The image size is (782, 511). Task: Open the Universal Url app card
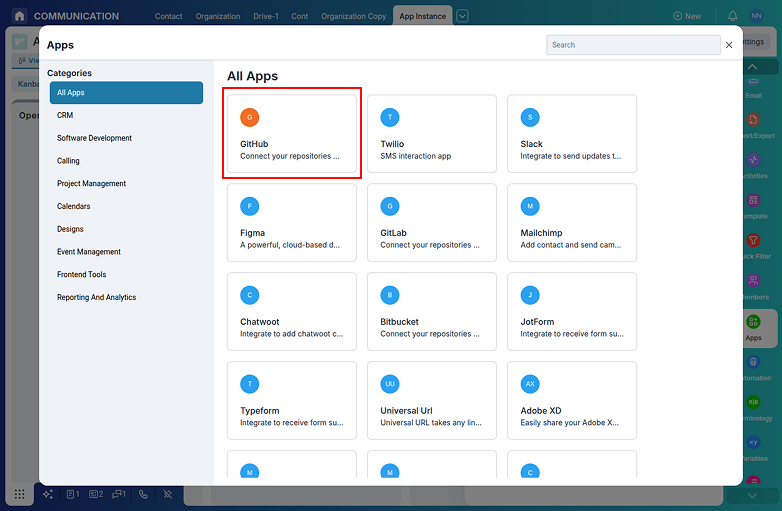(x=432, y=400)
